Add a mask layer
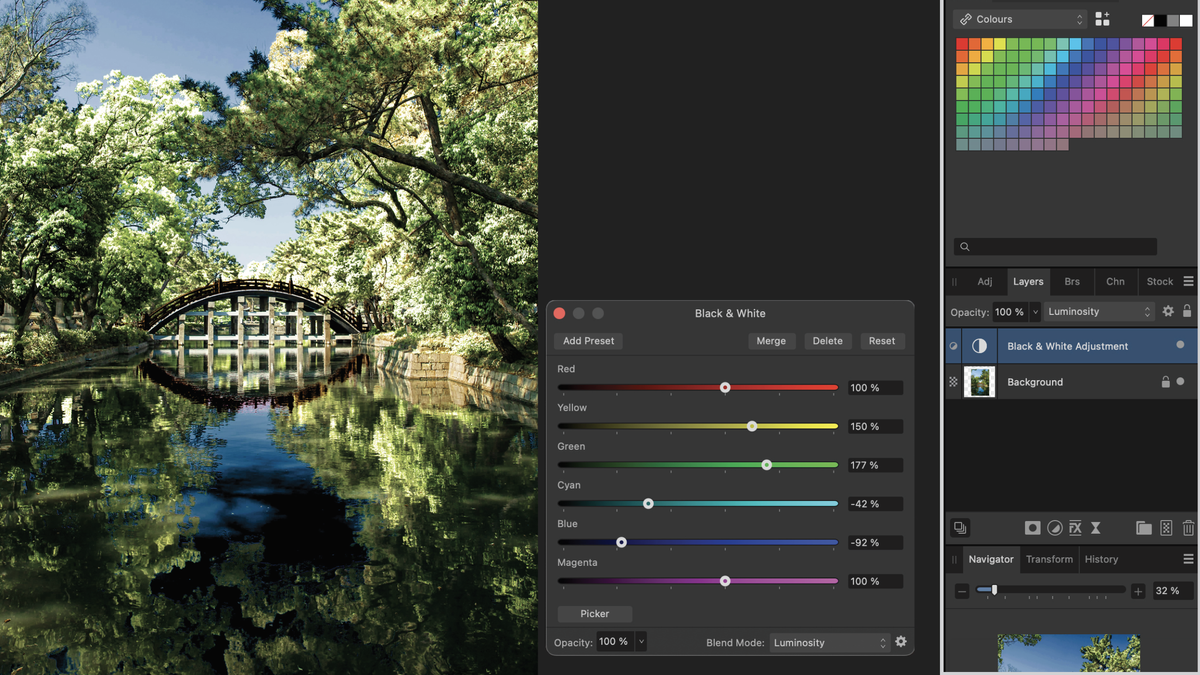Image resolution: width=1200 pixels, height=675 pixels. pyautogui.click(x=1033, y=527)
